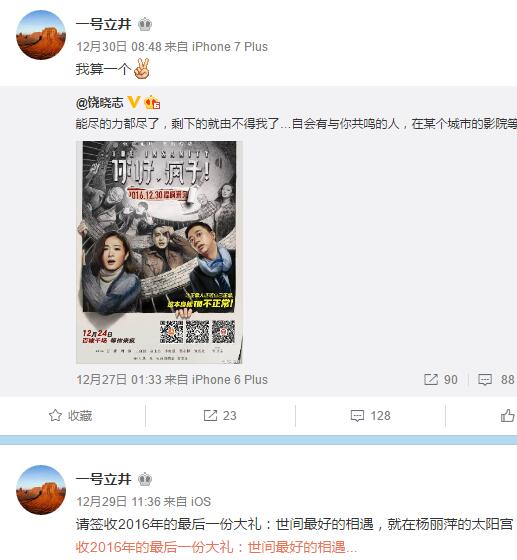Click crown badge beside first 一号立井 name
The height and width of the screenshot is (560, 517).
pos(145,24)
